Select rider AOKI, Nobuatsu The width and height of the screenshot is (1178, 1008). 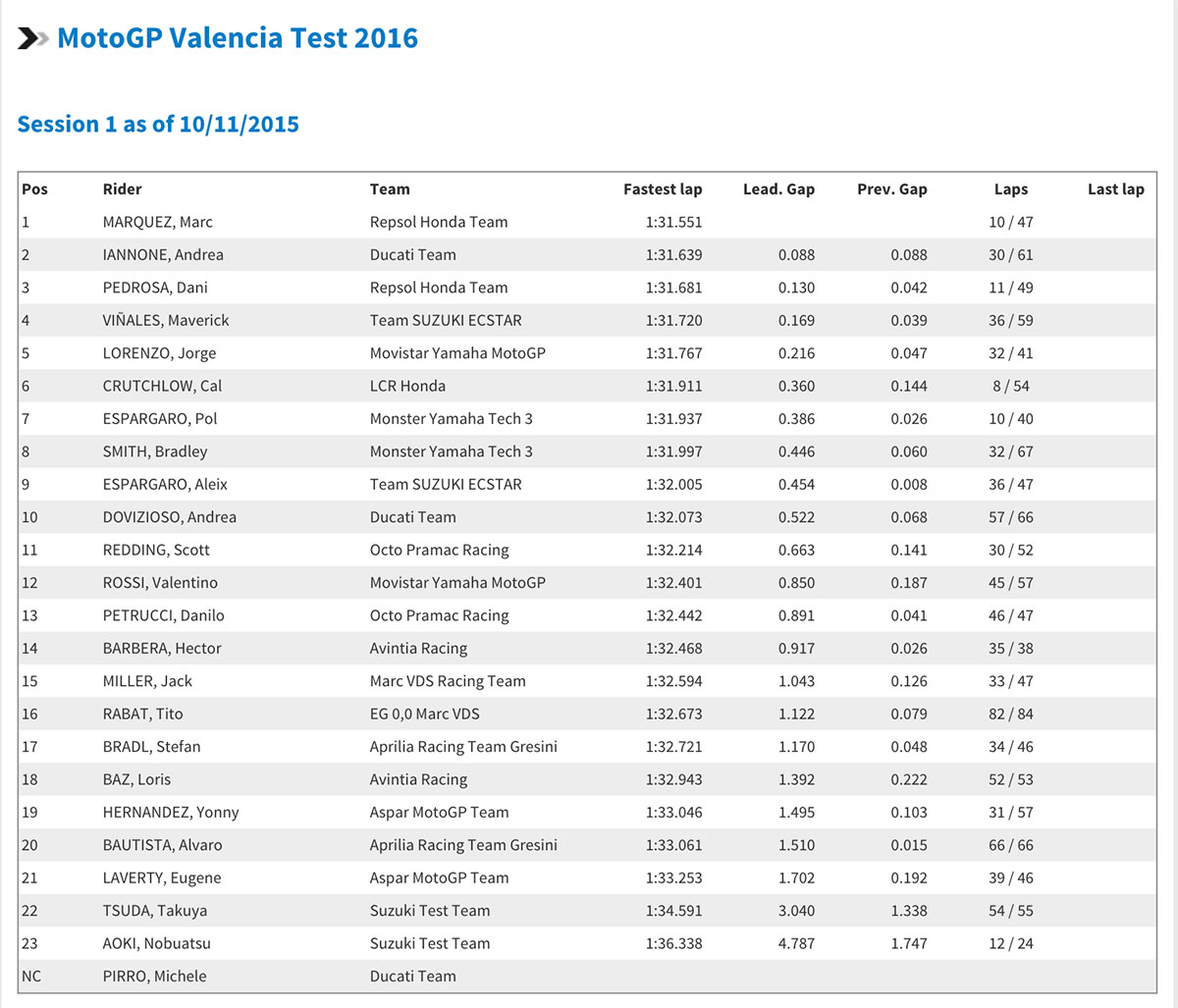[x=156, y=943]
